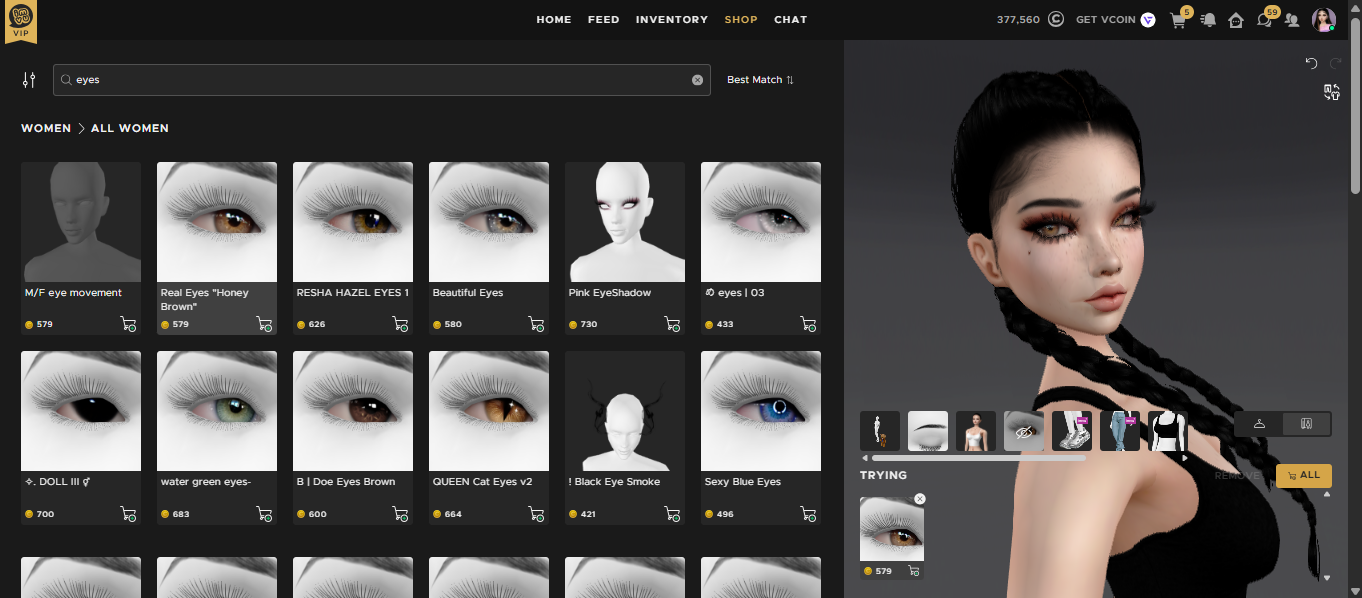Viewport: 1362px width, 598px height.
Task: Add RESHA HAZEL EYES 1 to cart
Action: tap(400, 324)
